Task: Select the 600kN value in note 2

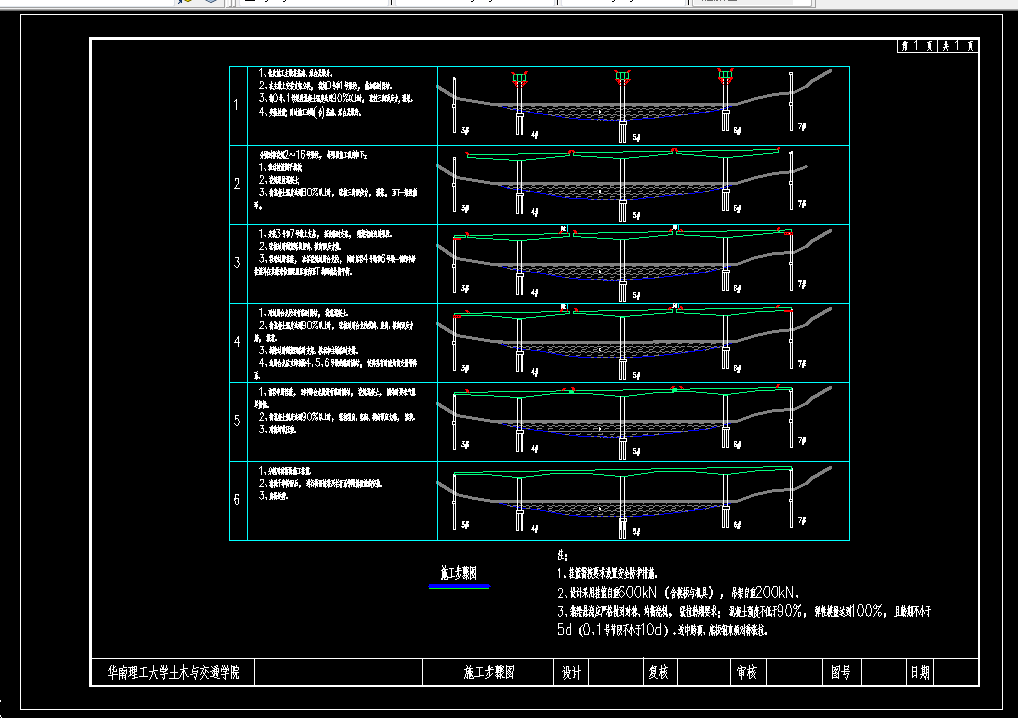Action: (636, 592)
